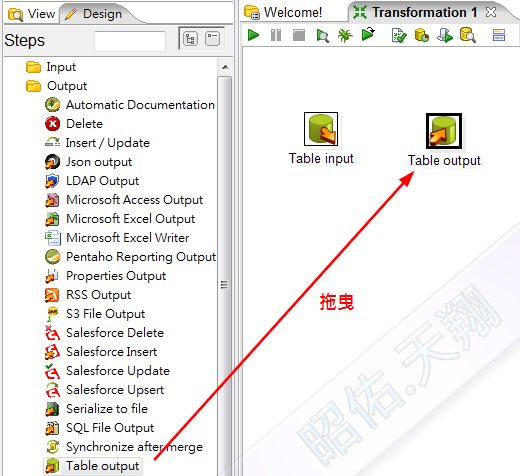Select the S3 File Output step
Screen dimensions: 520x476
pos(95,314)
